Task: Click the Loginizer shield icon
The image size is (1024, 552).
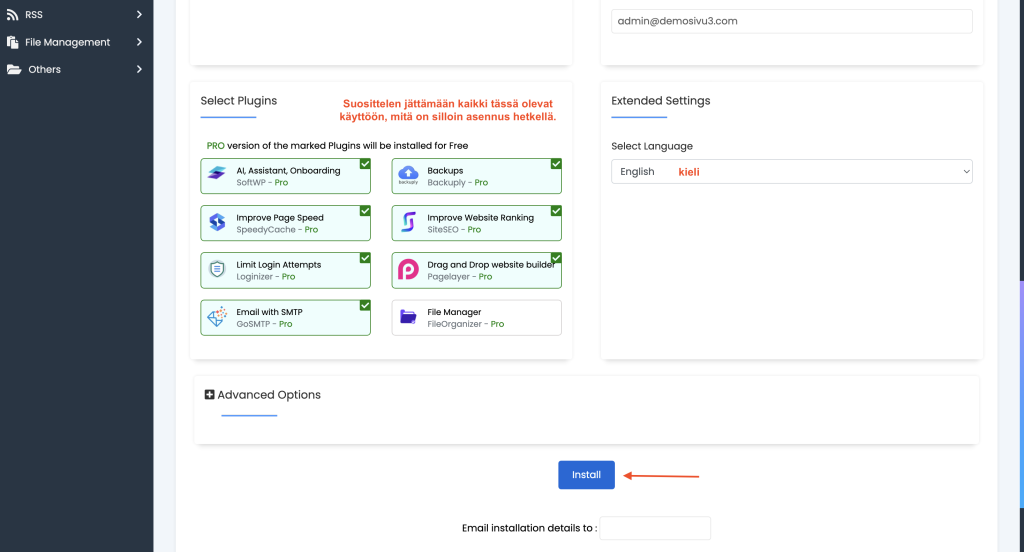Action: pyautogui.click(x=217, y=270)
